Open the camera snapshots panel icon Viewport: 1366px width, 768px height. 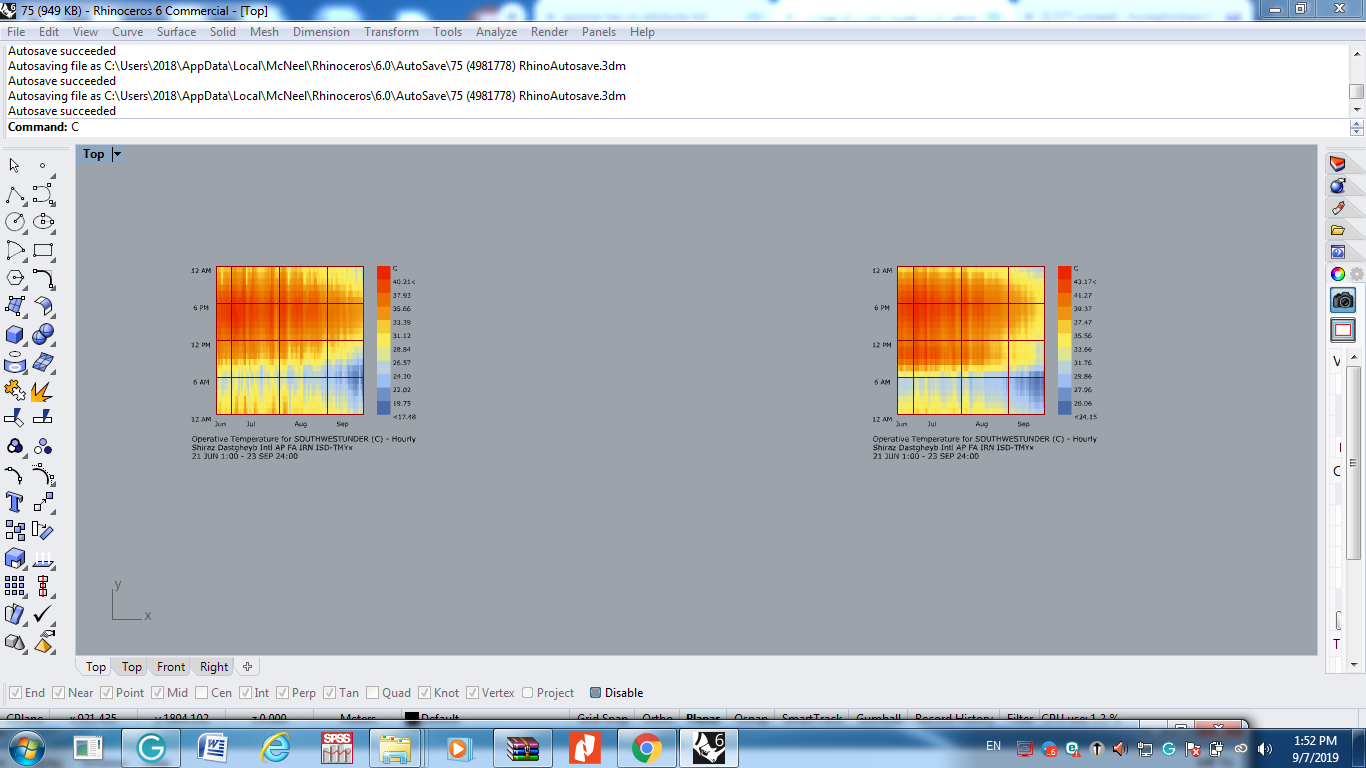click(x=1342, y=300)
